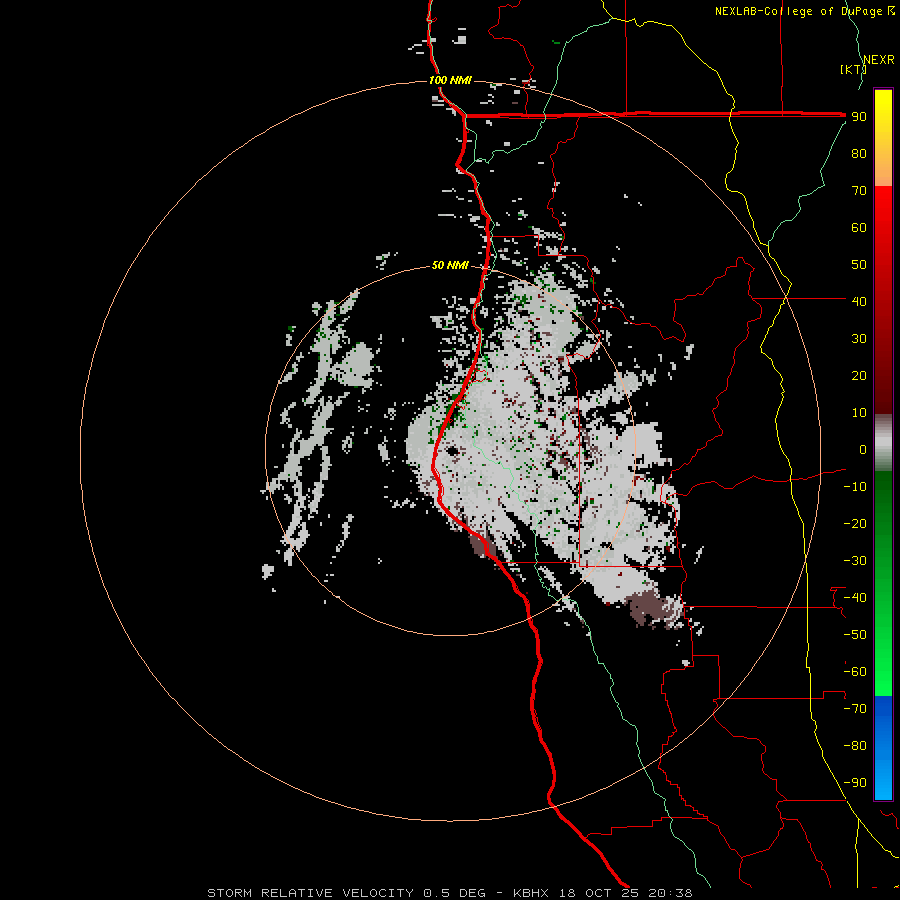Select the 40 value on the velocity legend
The height and width of the screenshot is (900, 900).
[859, 301]
